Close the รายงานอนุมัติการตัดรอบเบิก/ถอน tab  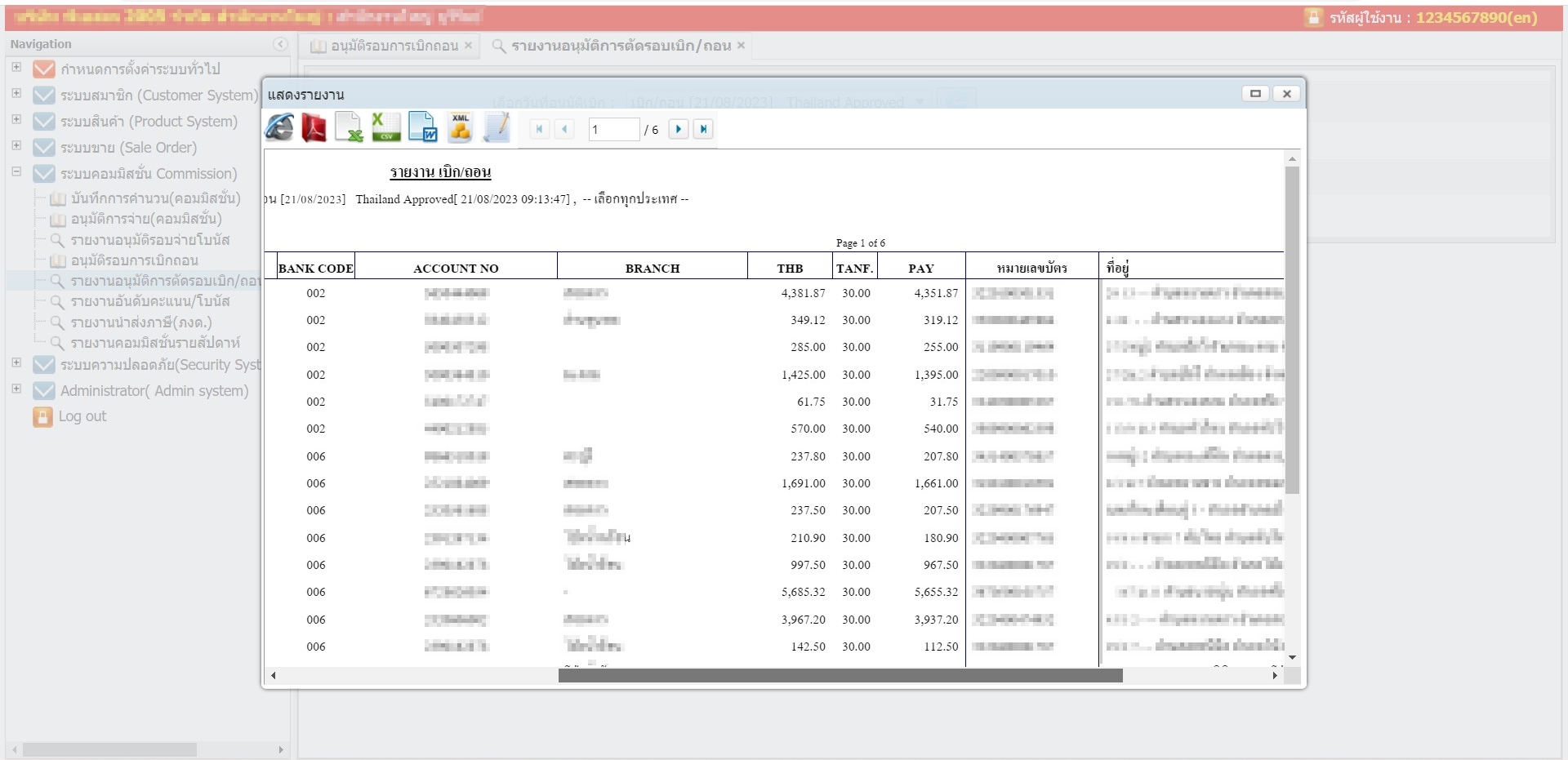tap(741, 46)
